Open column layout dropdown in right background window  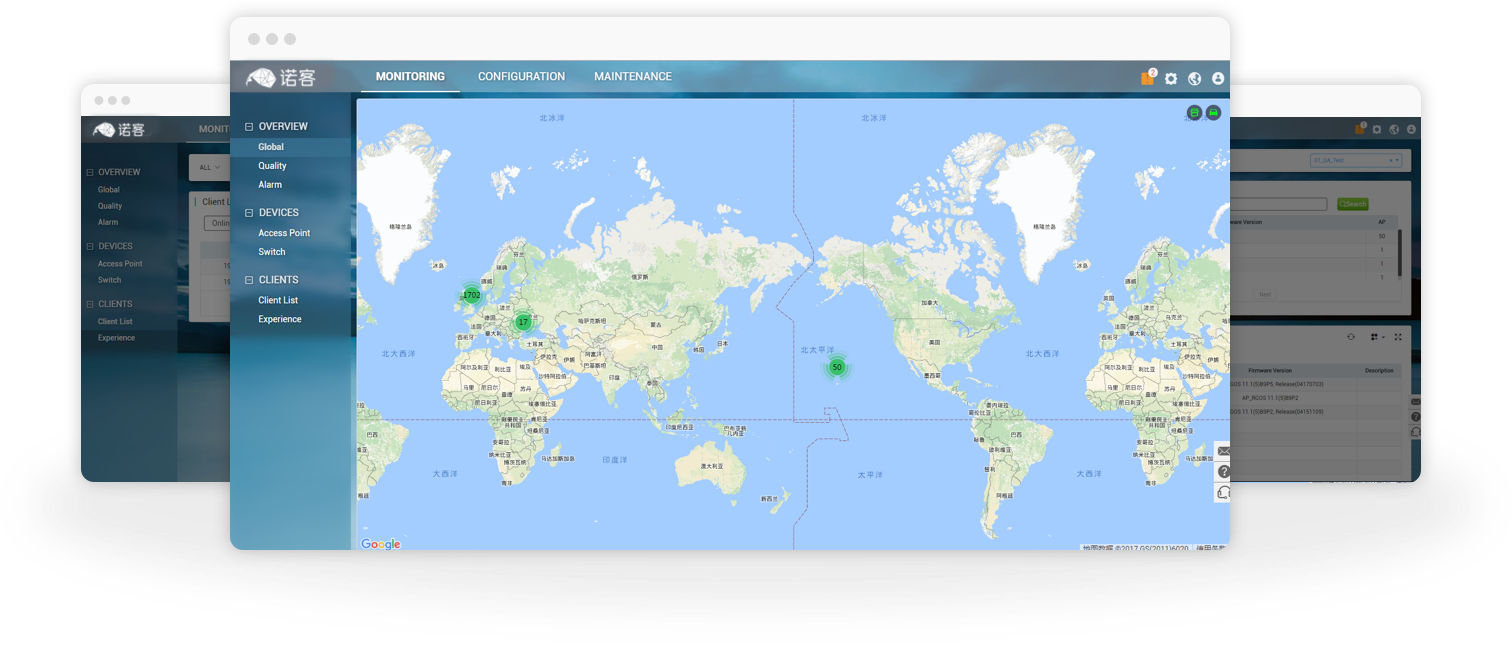click(1377, 337)
